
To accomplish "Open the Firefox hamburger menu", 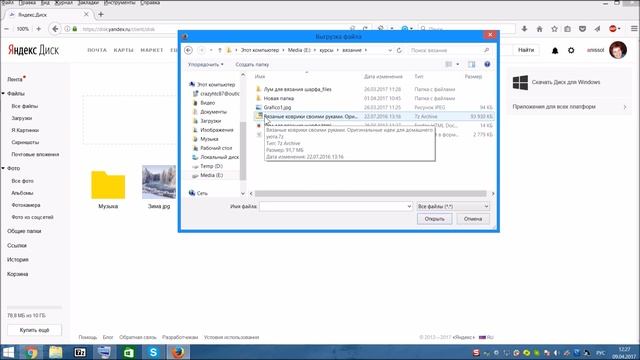I will coord(634,29).
